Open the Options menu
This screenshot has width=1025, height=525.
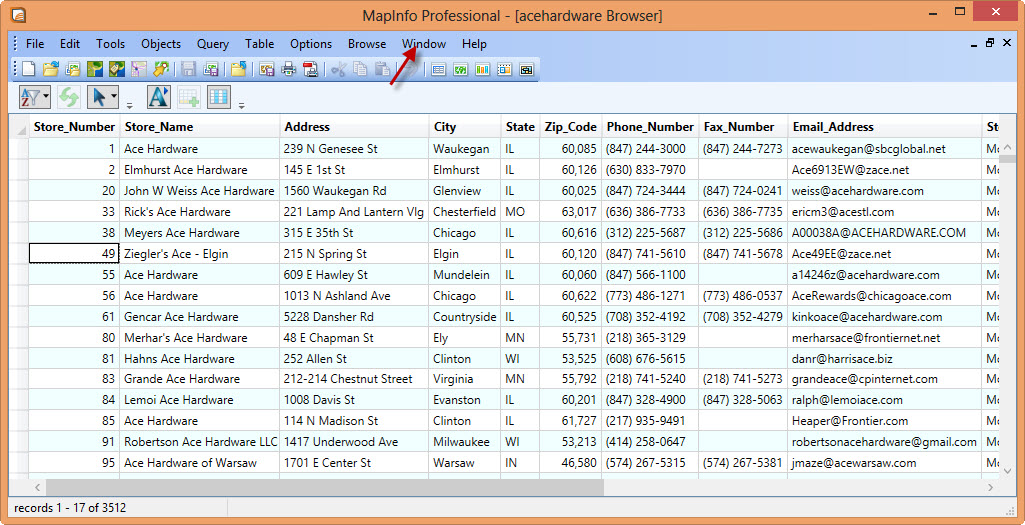point(311,44)
